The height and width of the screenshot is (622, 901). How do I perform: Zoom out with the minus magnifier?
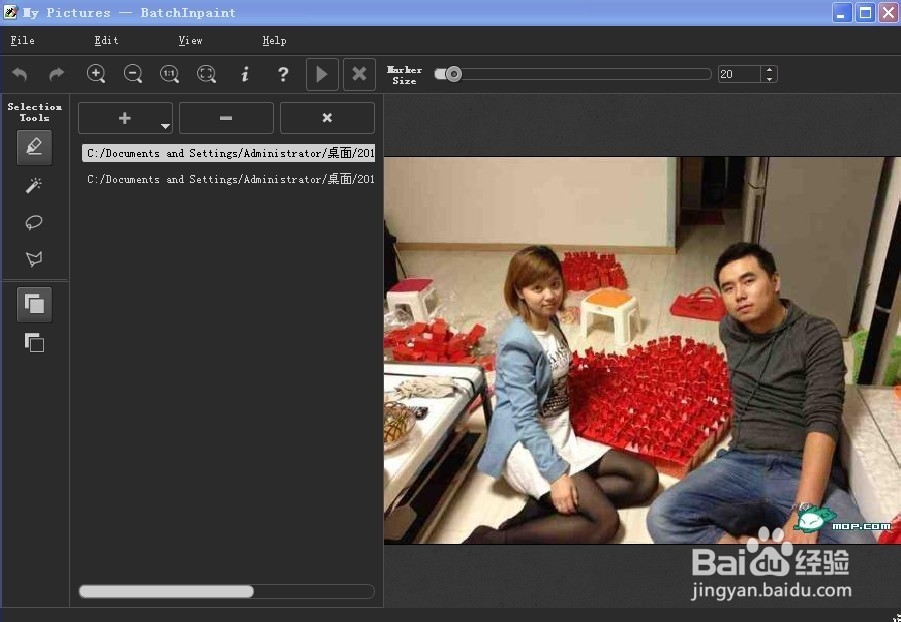(x=133, y=74)
